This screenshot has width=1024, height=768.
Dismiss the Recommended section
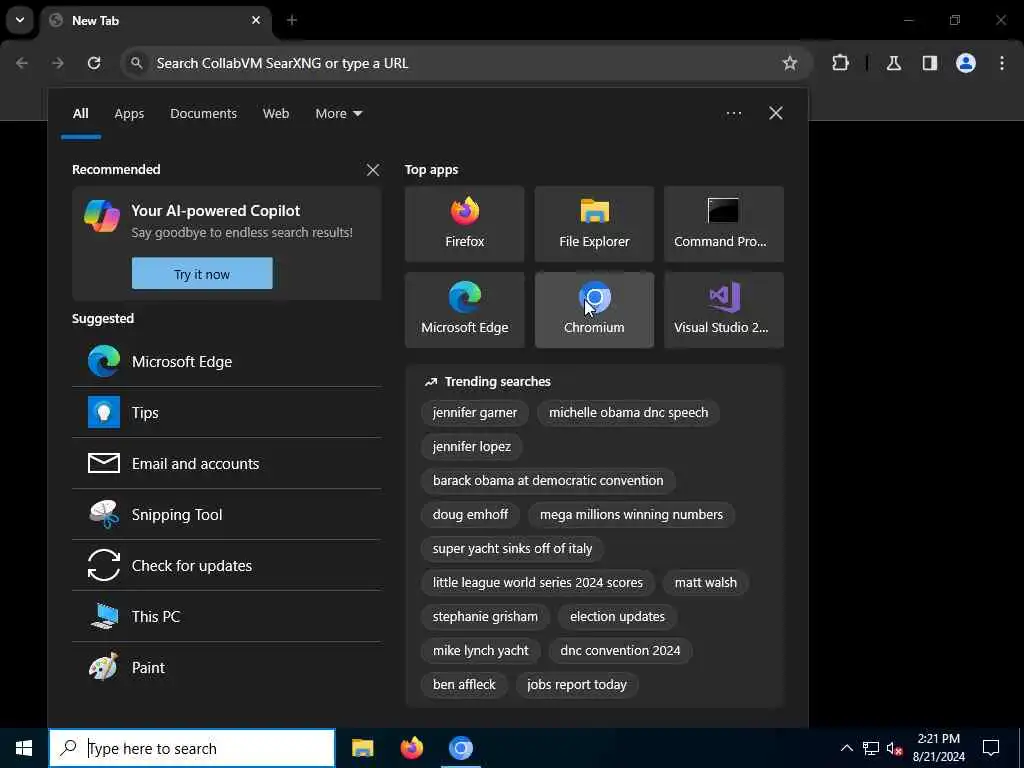373,170
